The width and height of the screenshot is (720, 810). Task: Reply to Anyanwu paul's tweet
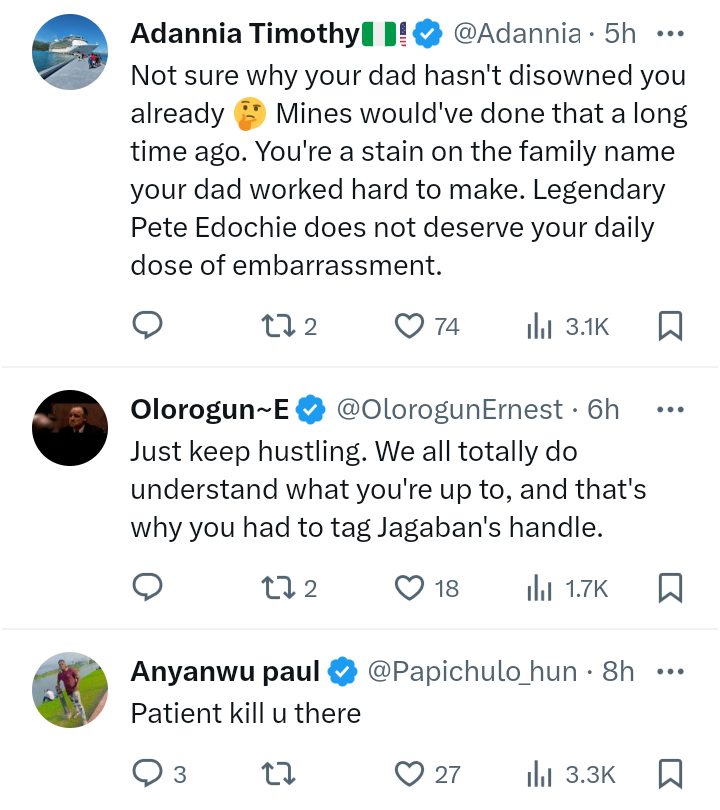tap(147, 773)
